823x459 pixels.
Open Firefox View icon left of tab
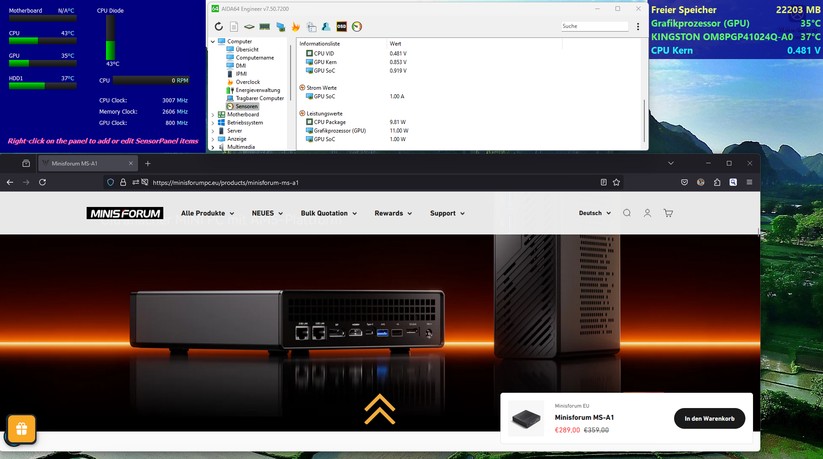click(26, 163)
